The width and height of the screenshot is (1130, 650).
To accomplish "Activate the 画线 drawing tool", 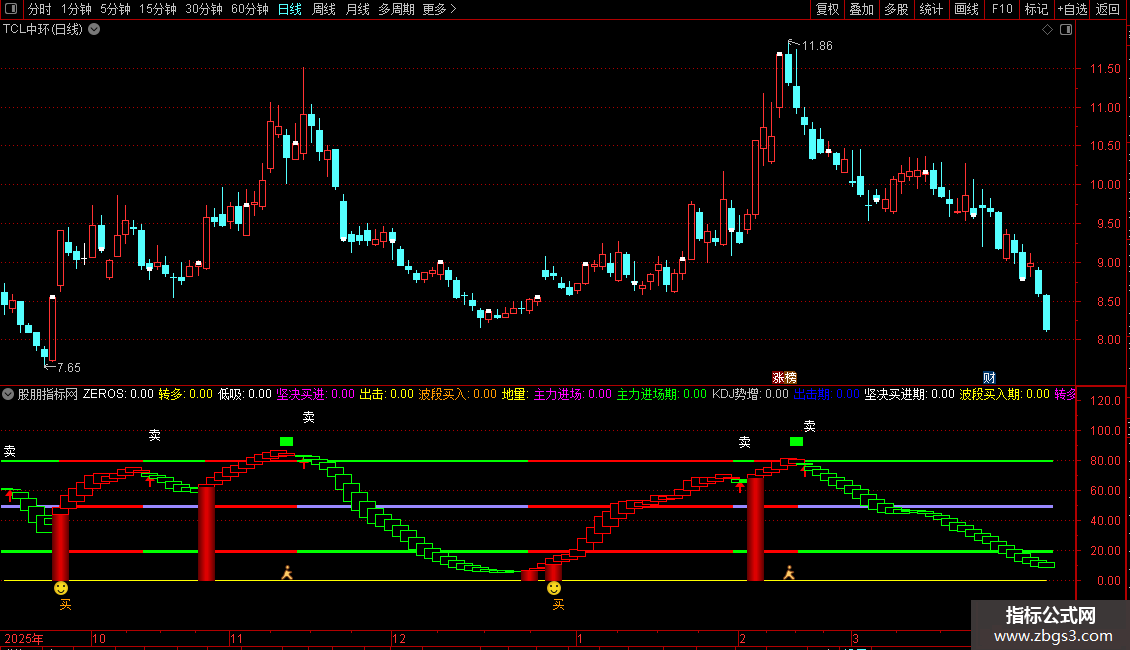I will pyautogui.click(x=966, y=9).
